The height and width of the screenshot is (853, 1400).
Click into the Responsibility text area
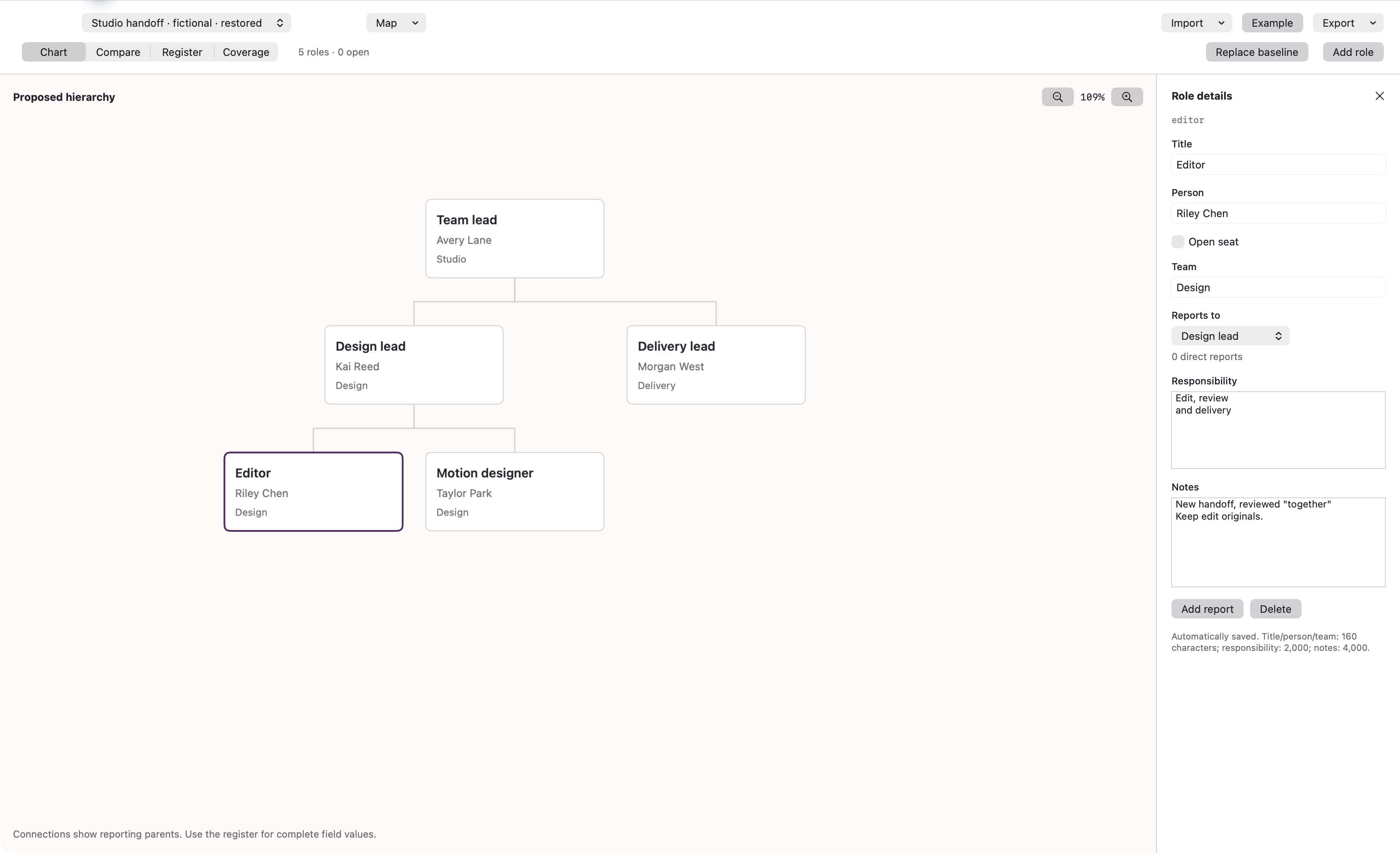coord(1278,430)
